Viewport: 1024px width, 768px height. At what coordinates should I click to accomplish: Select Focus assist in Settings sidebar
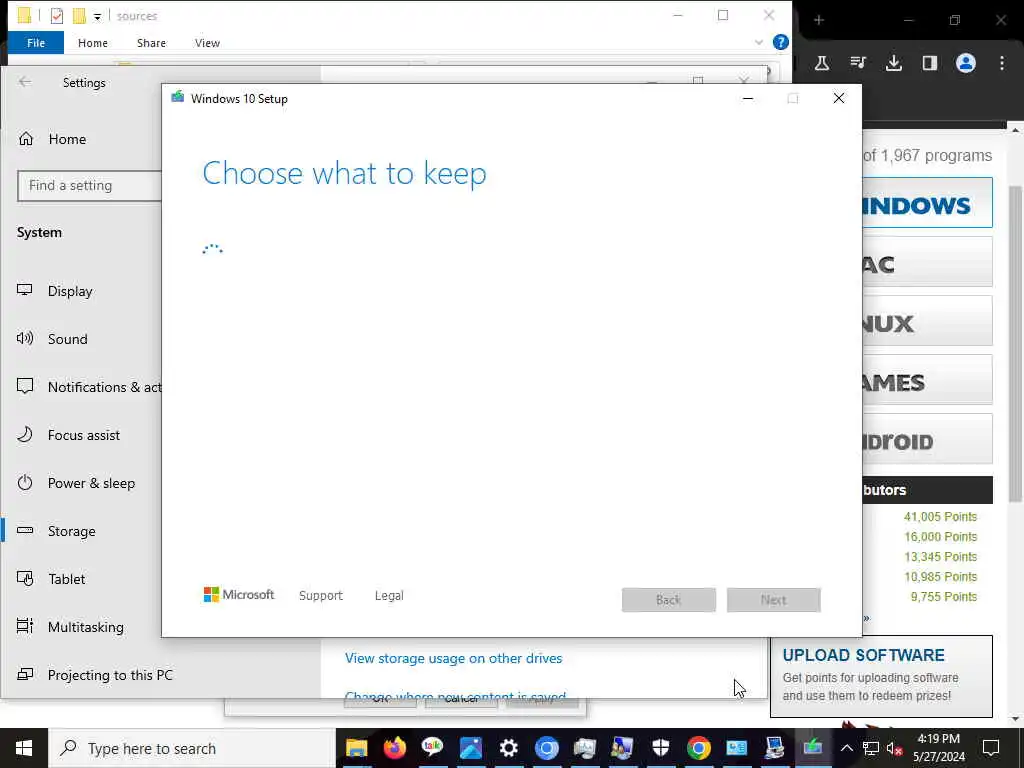69,435
